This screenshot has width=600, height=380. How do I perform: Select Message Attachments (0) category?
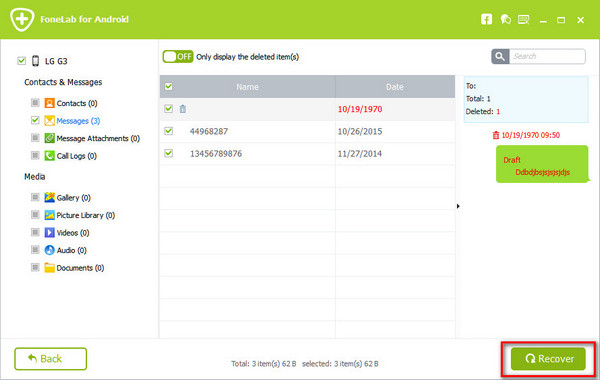[98, 139]
